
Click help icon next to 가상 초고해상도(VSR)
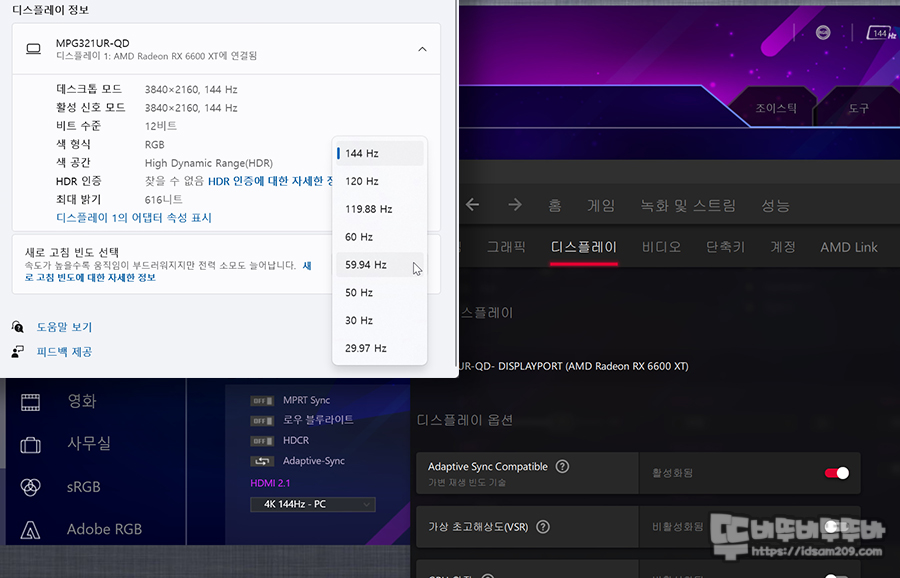543,526
